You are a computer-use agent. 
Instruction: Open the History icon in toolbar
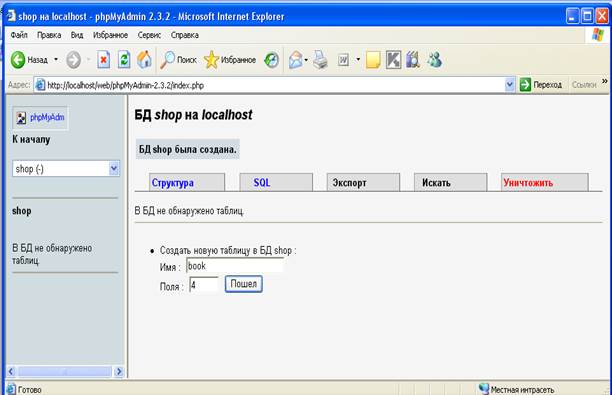272,60
